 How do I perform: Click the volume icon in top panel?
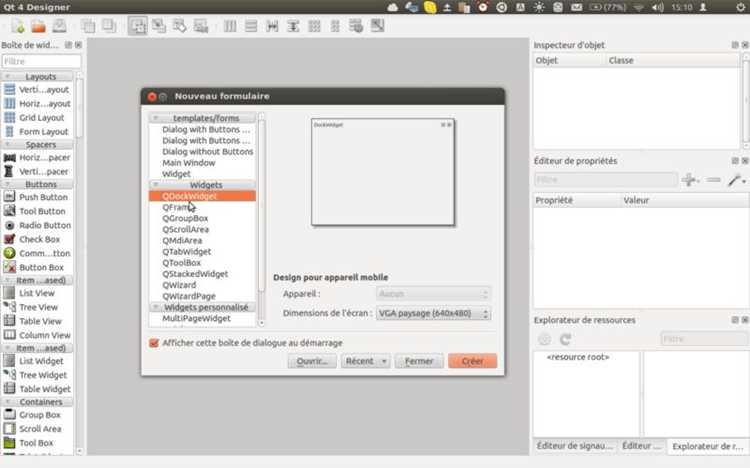point(658,7)
